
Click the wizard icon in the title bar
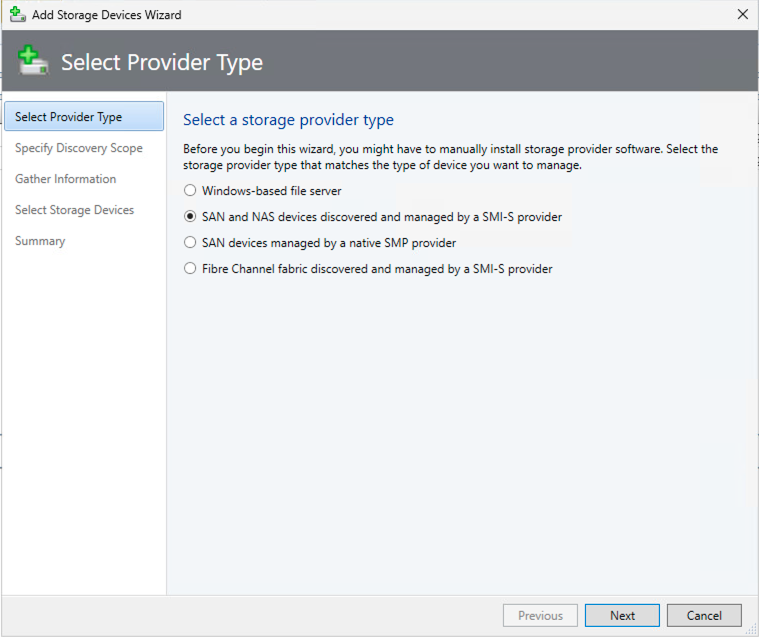click(x=17, y=15)
